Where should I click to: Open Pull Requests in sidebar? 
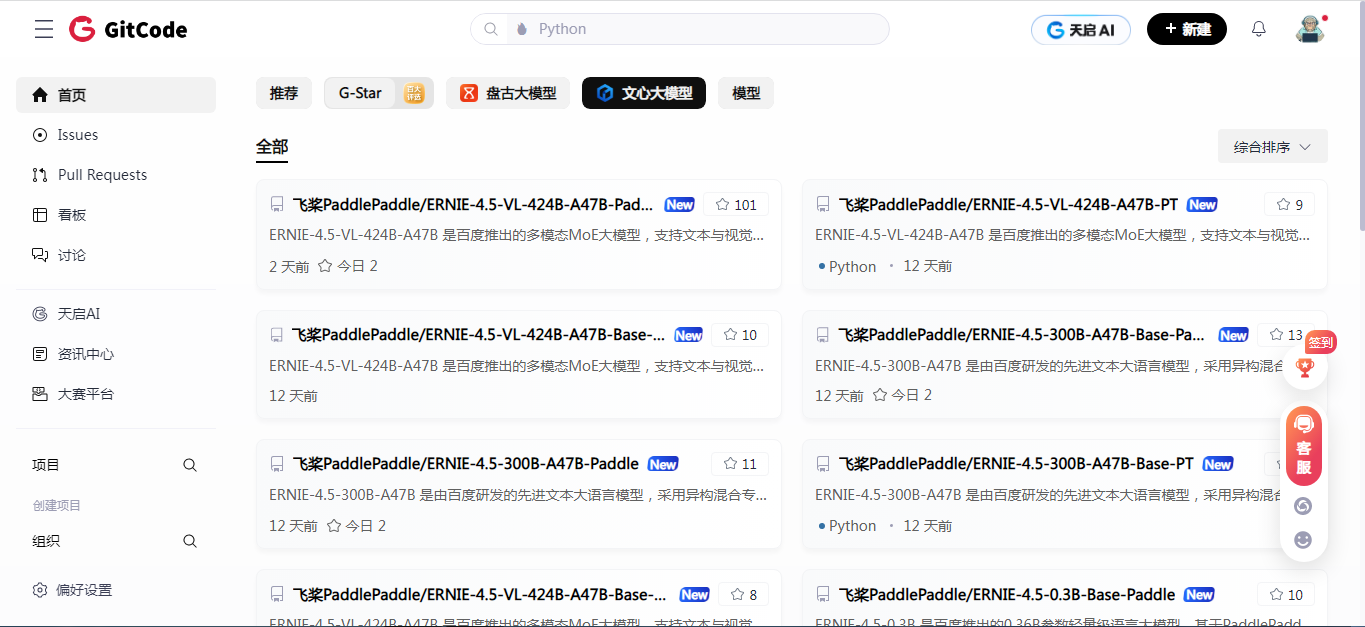pyautogui.click(x=116, y=175)
